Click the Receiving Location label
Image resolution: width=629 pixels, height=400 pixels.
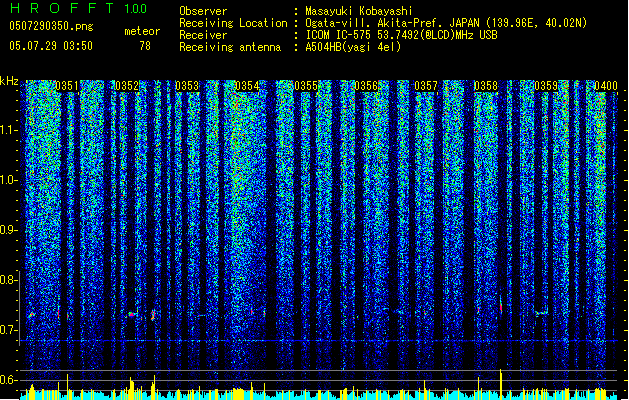point(233,23)
